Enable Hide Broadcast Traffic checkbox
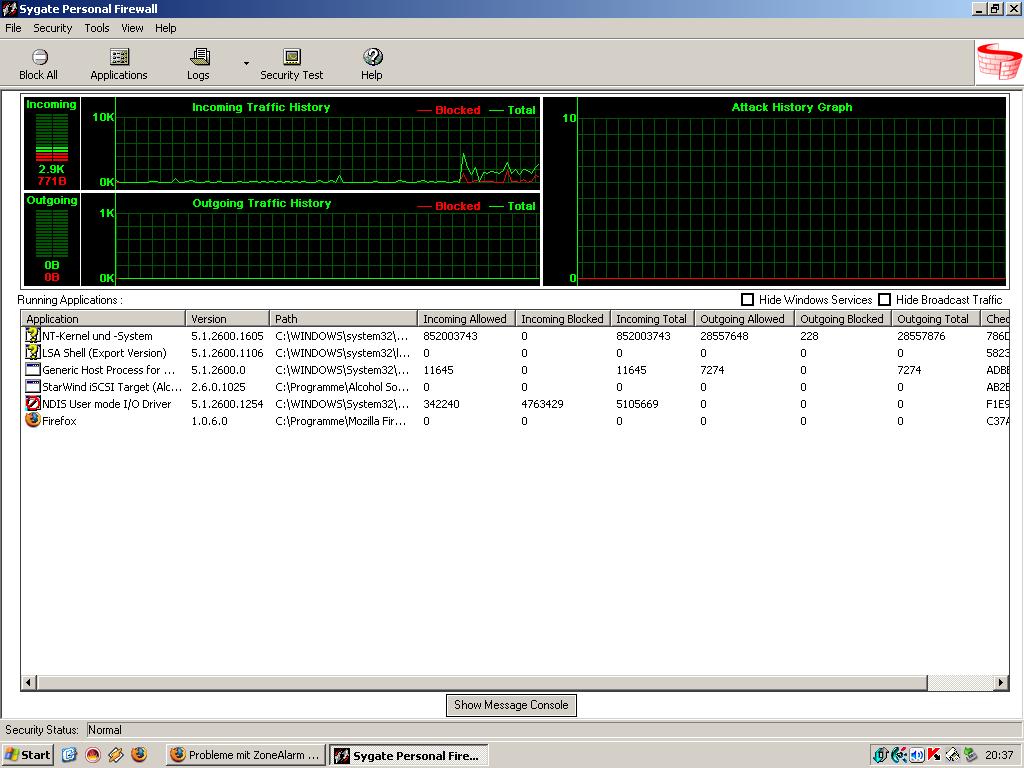Viewport: 1024px width, 768px height. (x=885, y=300)
